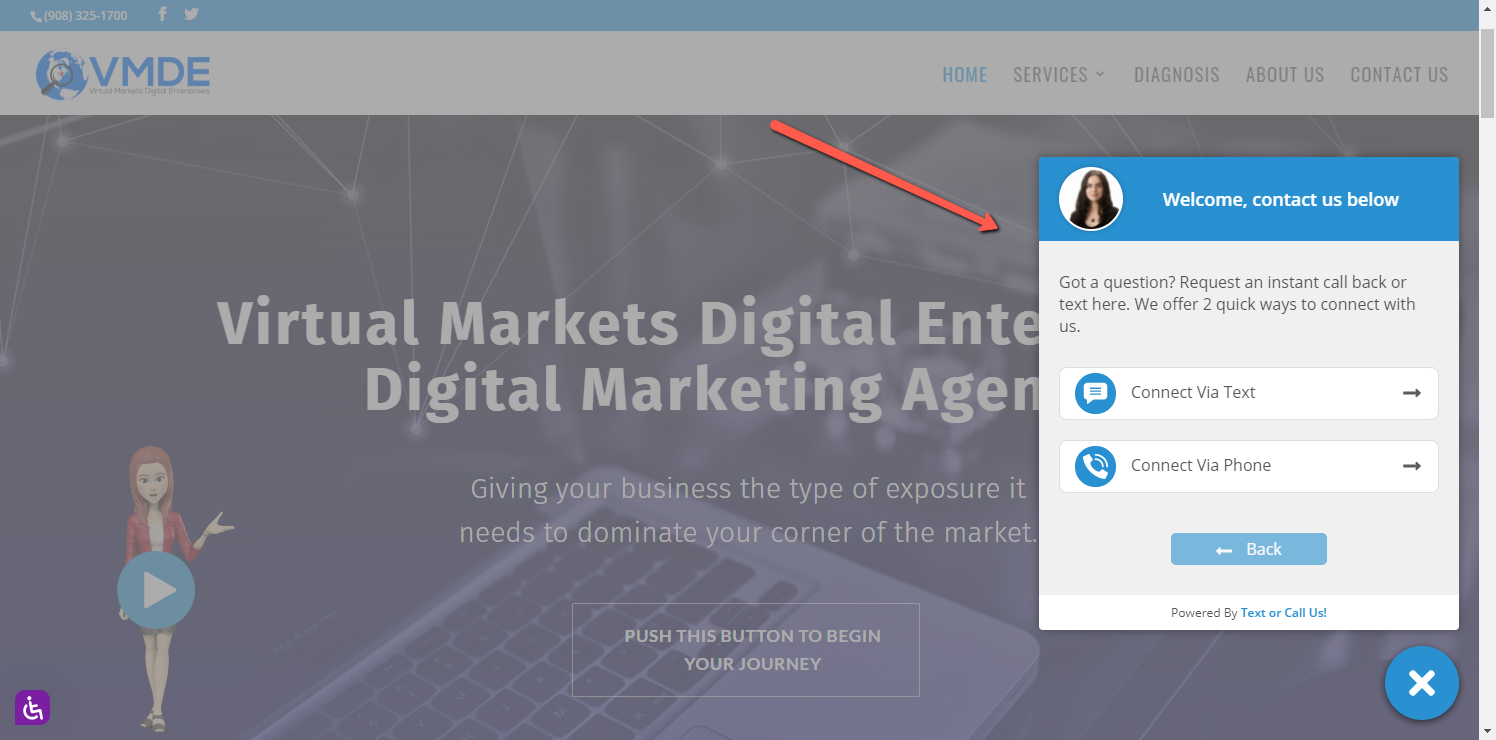Click the phone call icon in widget
1496x740 pixels.
point(1095,466)
